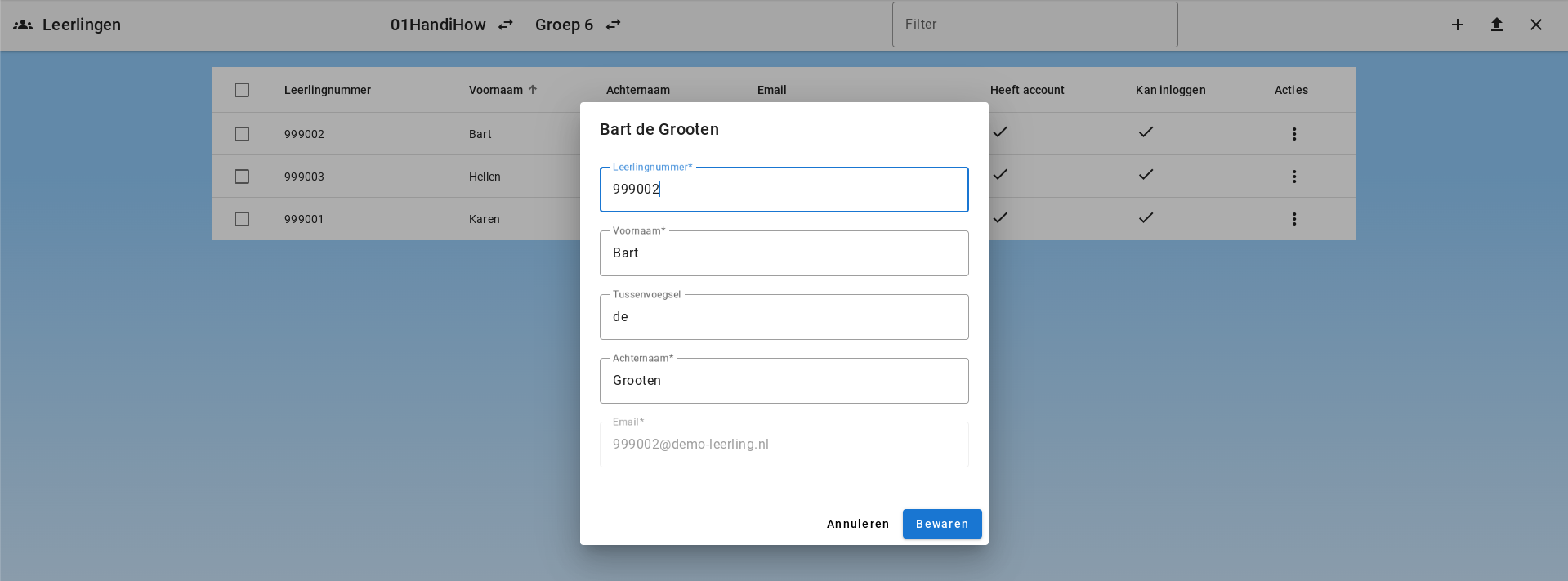The image size is (1568, 581).
Task: Cancel the dialog with Annuleren
Action: point(857,524)
